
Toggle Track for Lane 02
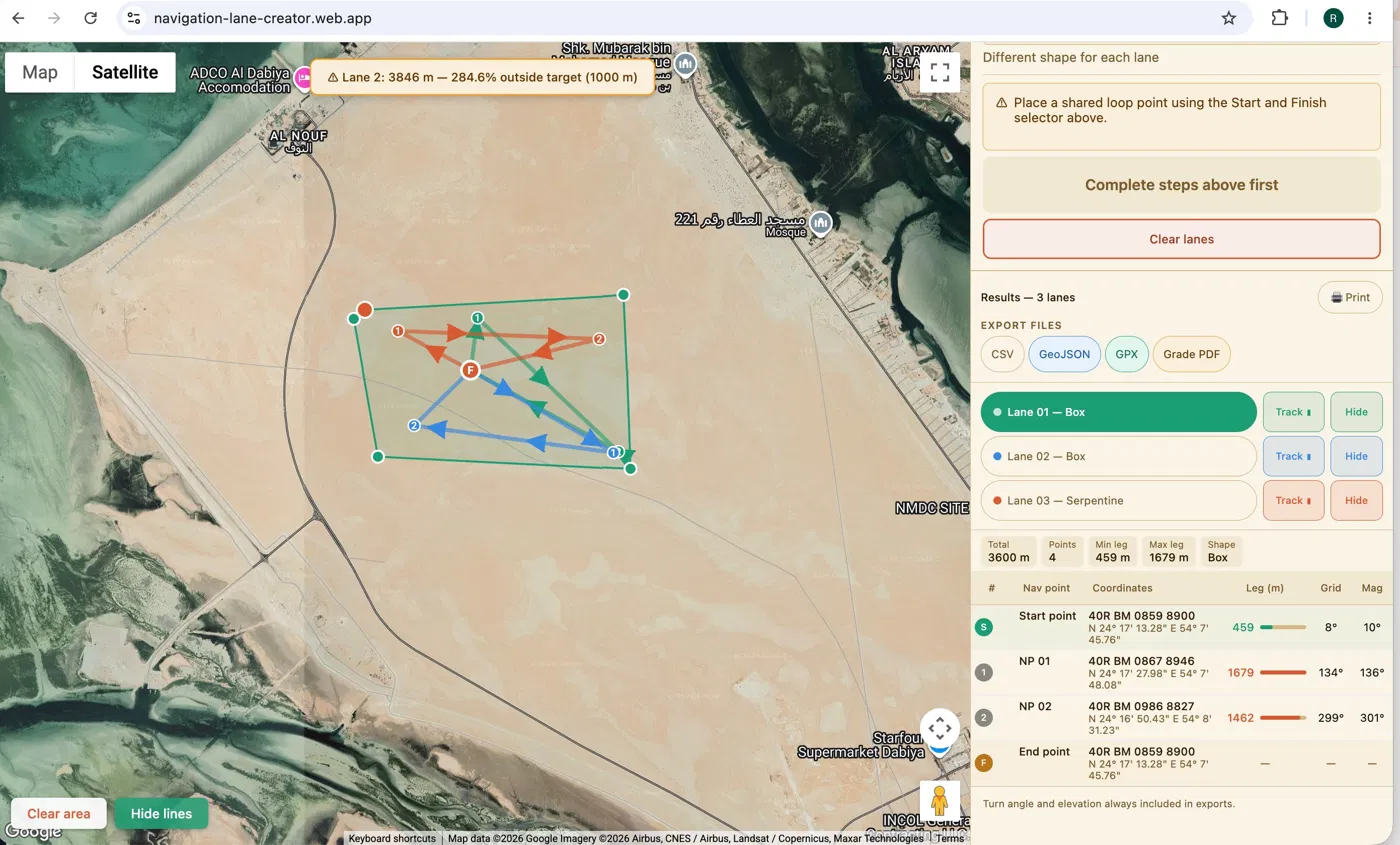pyautogui.click(x=1294, y=456)
